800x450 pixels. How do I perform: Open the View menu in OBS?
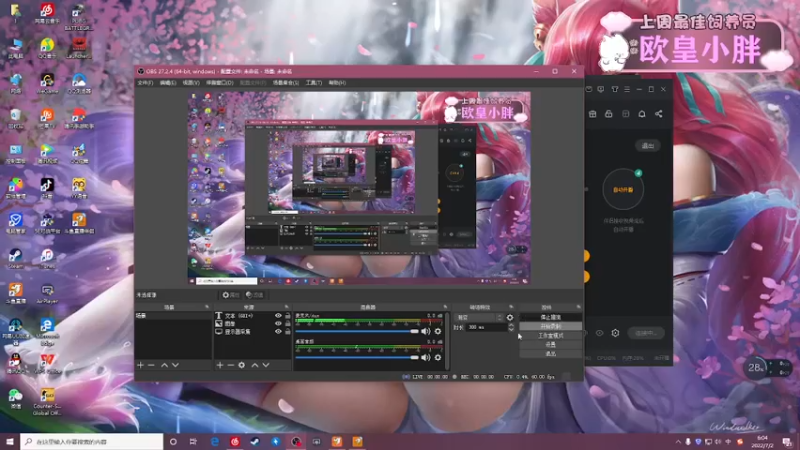pos(191,83)
